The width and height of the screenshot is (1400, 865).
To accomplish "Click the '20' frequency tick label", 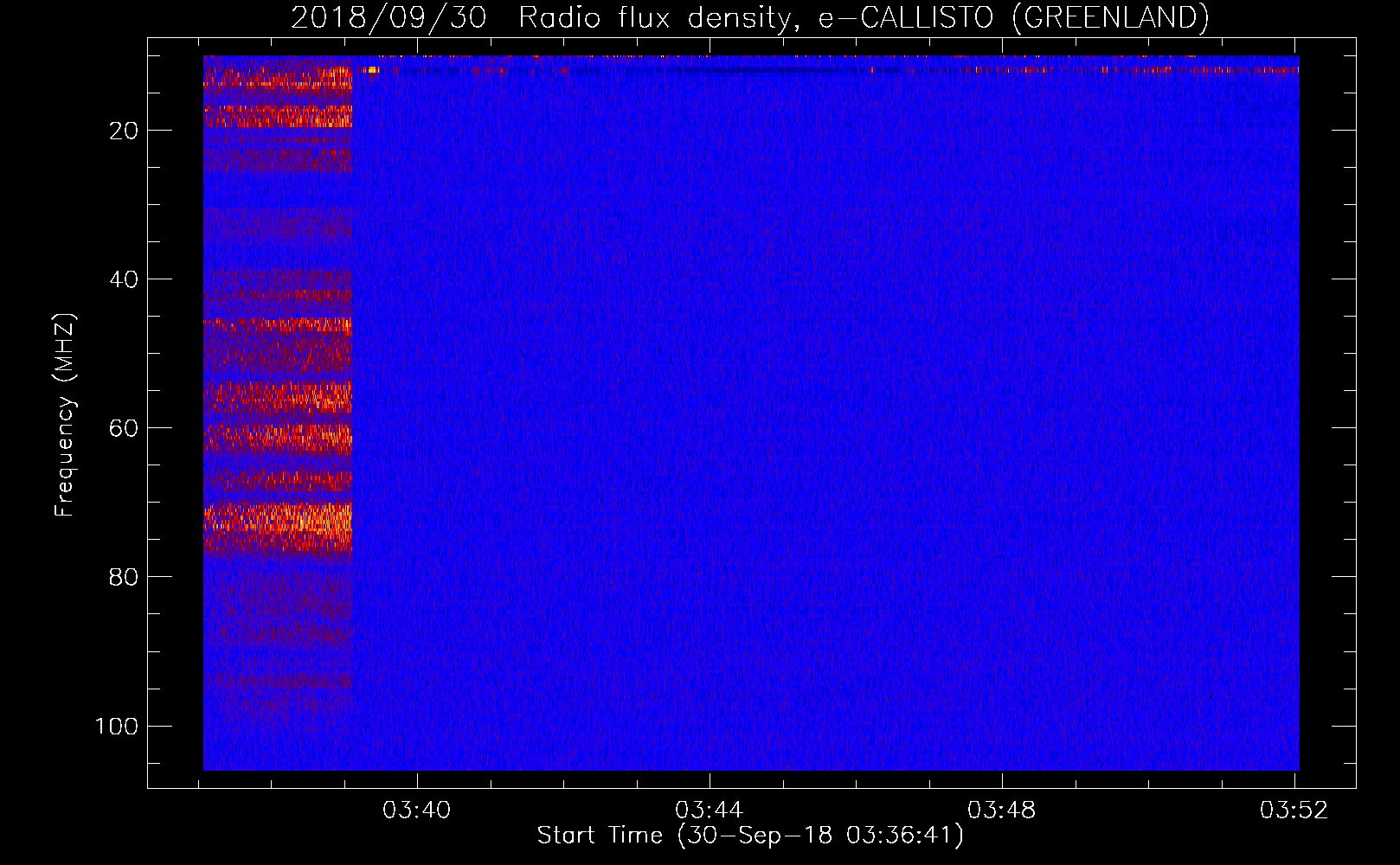I will tap(124, 131).
